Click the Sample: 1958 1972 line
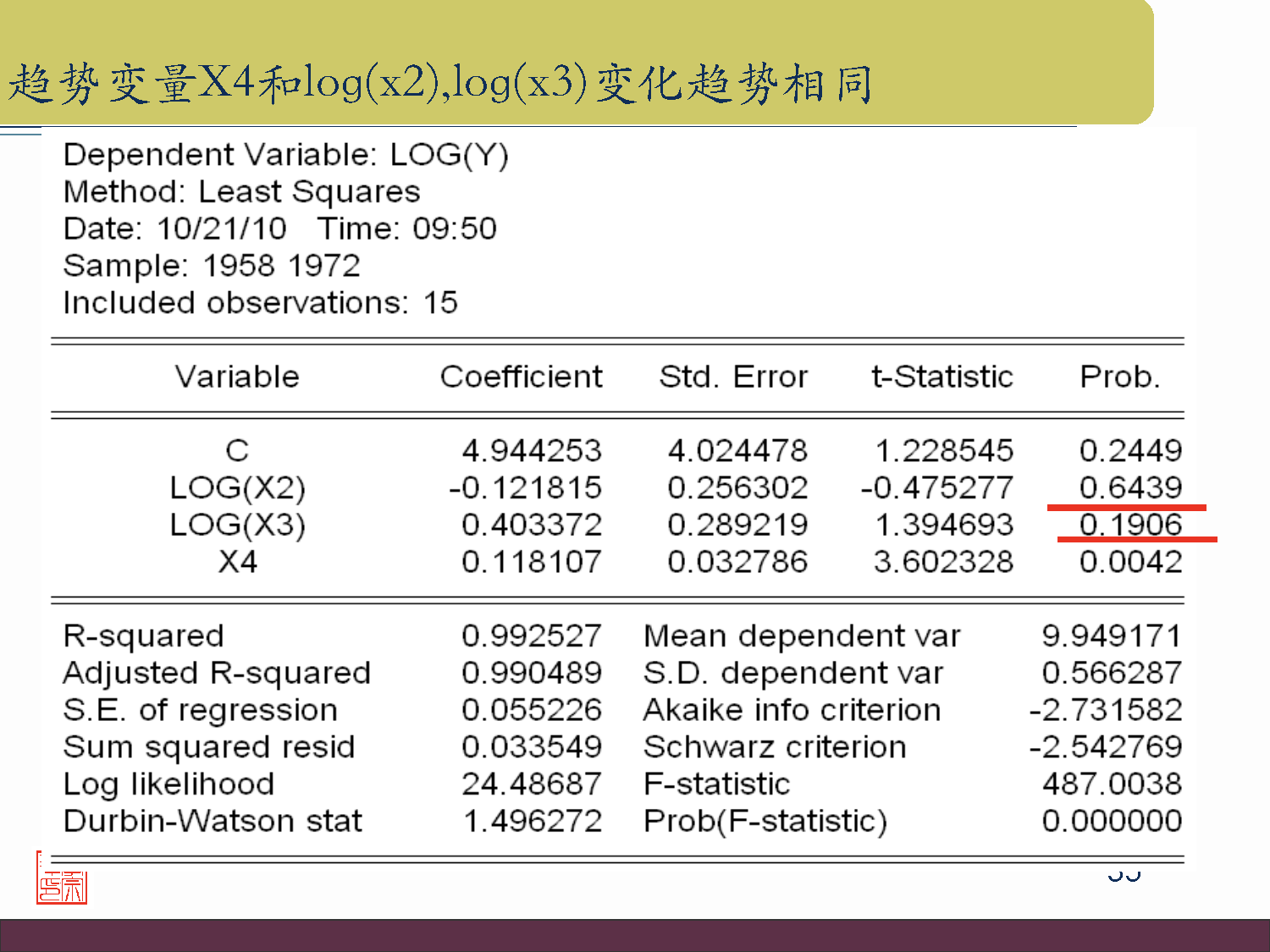 (x=212, y=266)
